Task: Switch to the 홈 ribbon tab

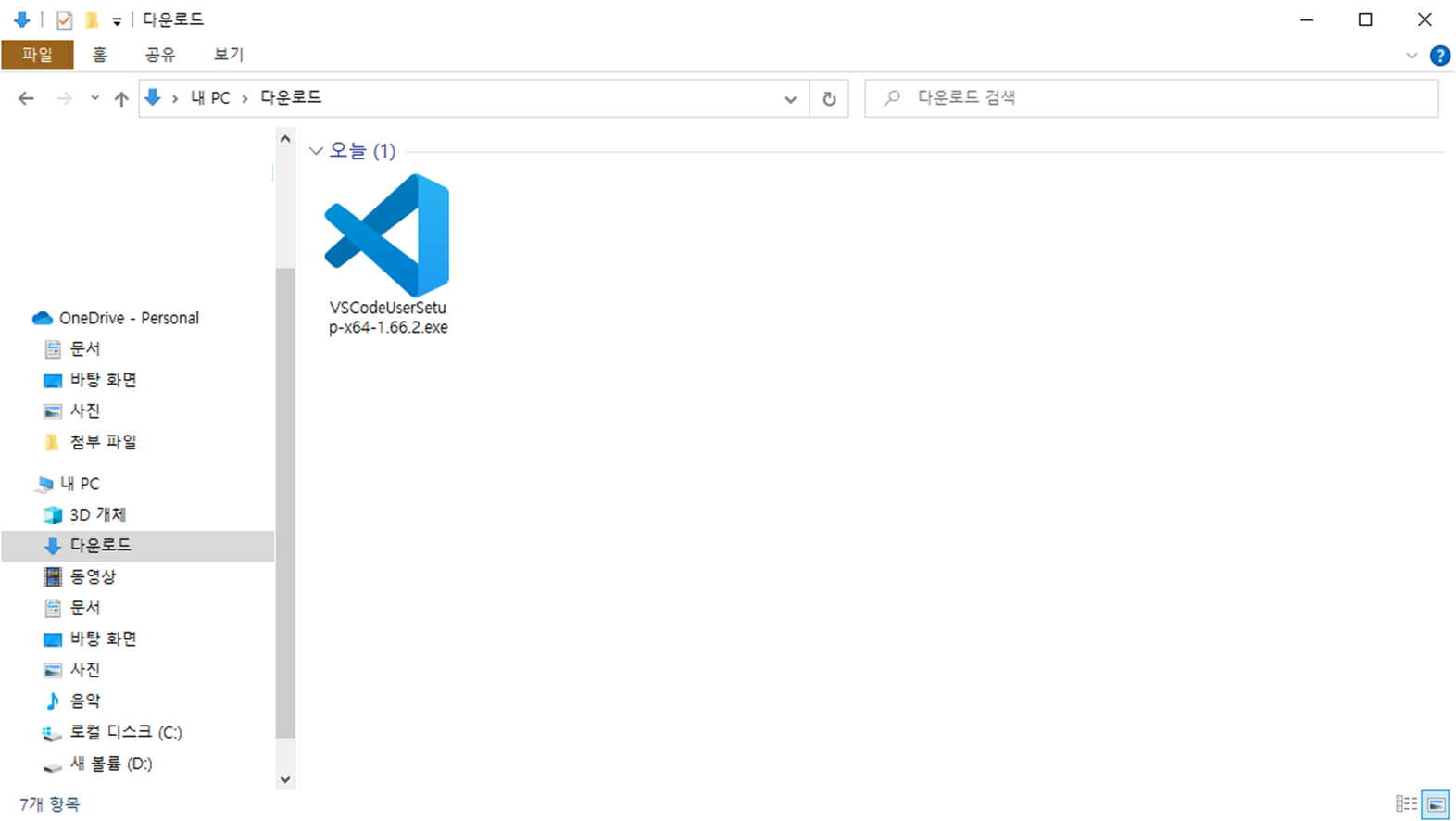Action: tap(99, 55)
